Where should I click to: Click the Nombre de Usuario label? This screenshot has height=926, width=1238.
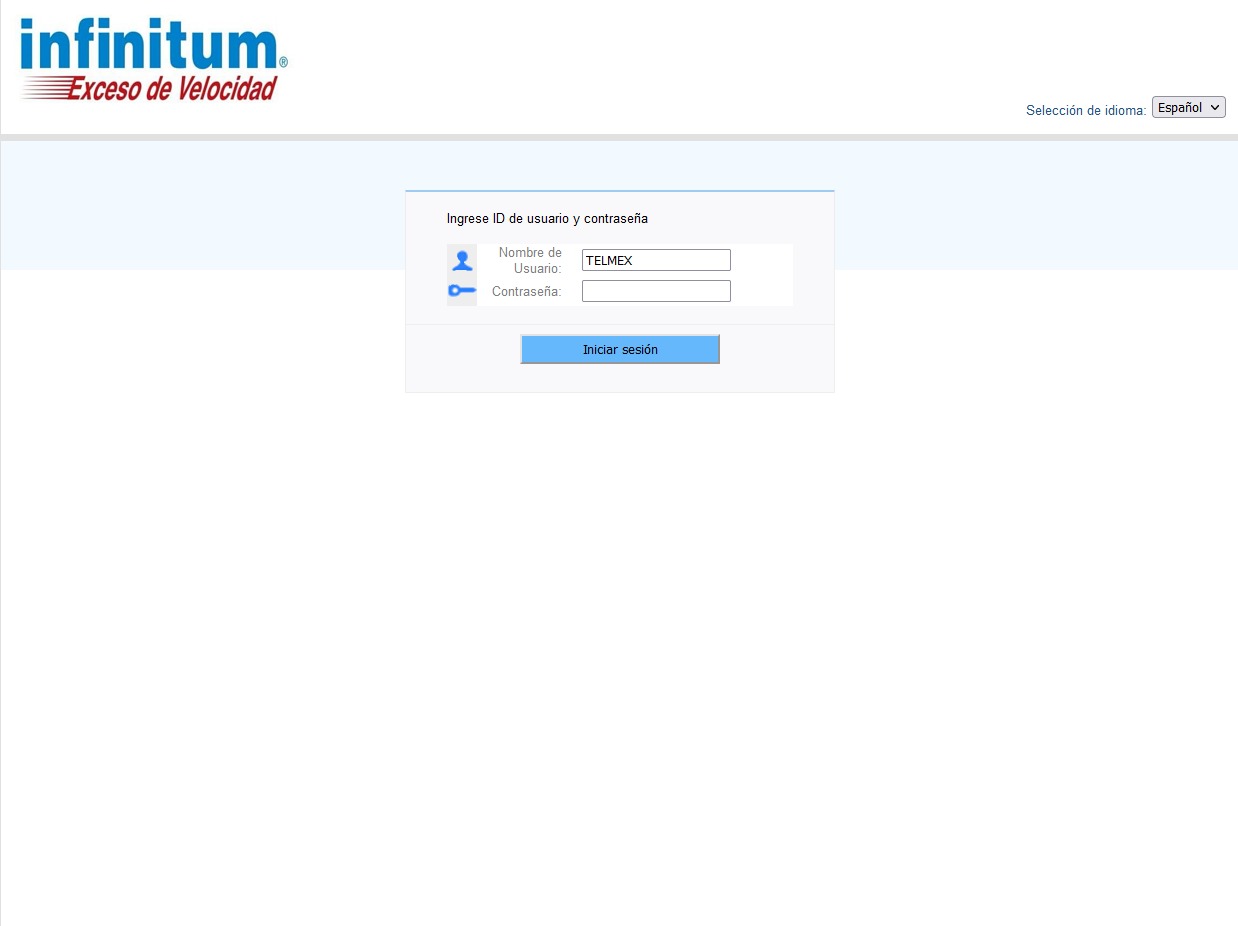[530, 260]
